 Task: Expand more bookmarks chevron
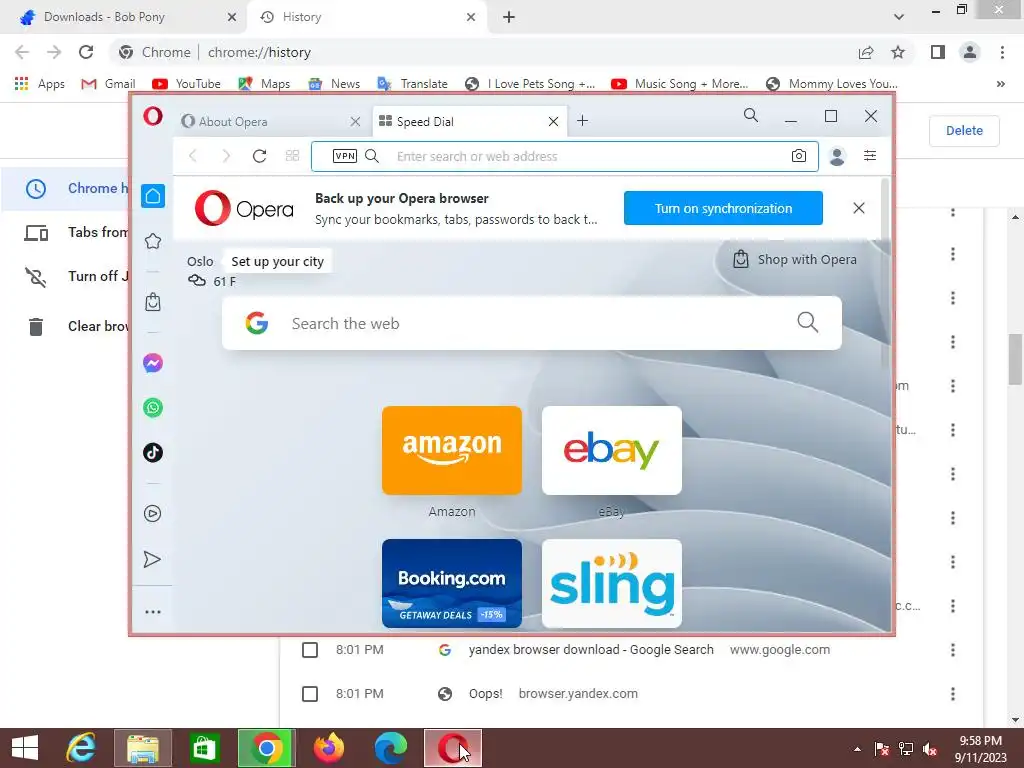[1000, 84]
